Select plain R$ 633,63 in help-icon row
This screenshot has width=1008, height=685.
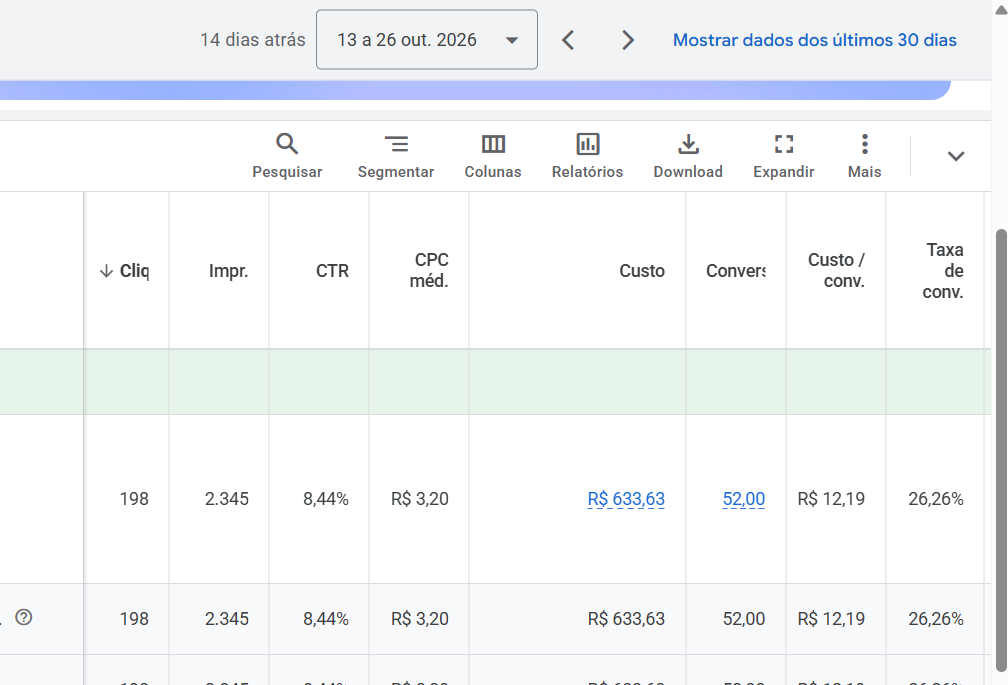tap(626, 619)
